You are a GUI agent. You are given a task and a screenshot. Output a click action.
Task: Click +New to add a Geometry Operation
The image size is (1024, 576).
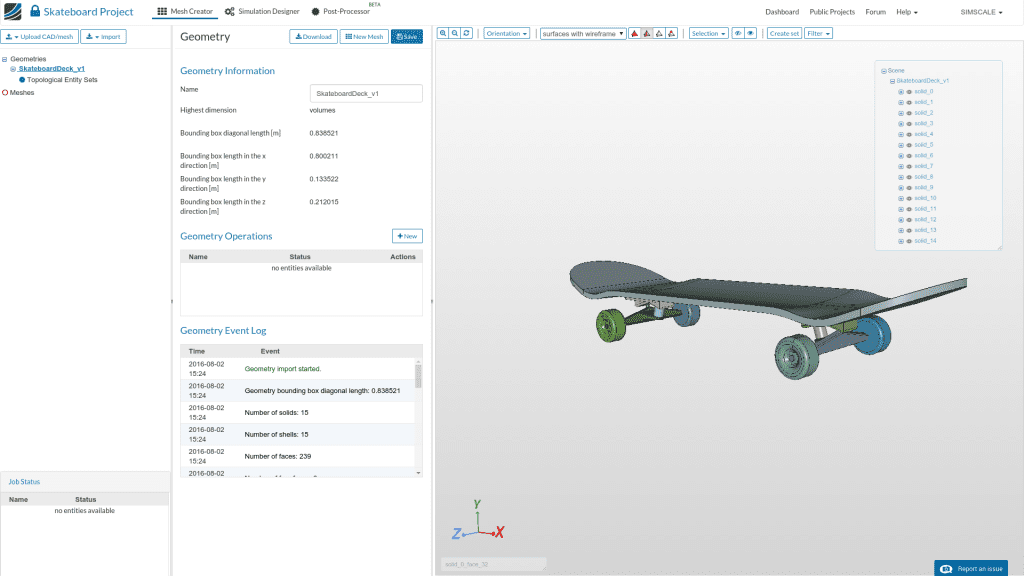[406, 236]
